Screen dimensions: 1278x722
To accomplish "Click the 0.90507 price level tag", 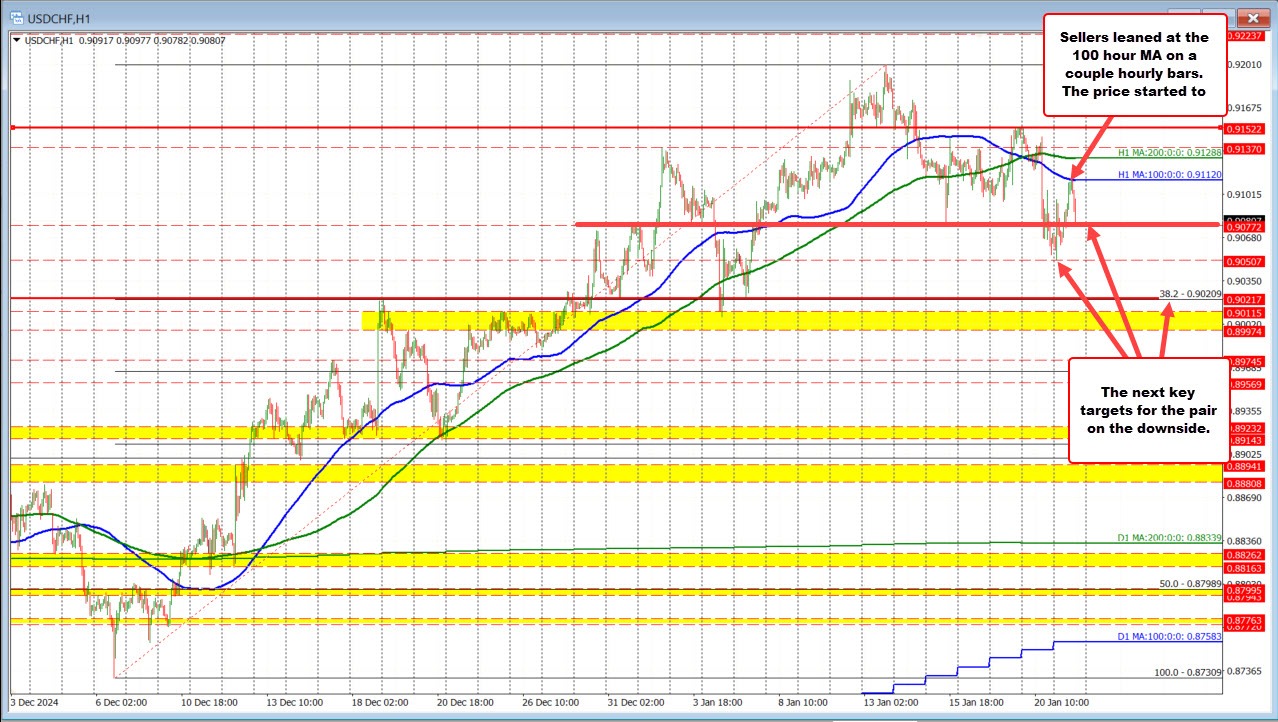I will (1244, 261).
